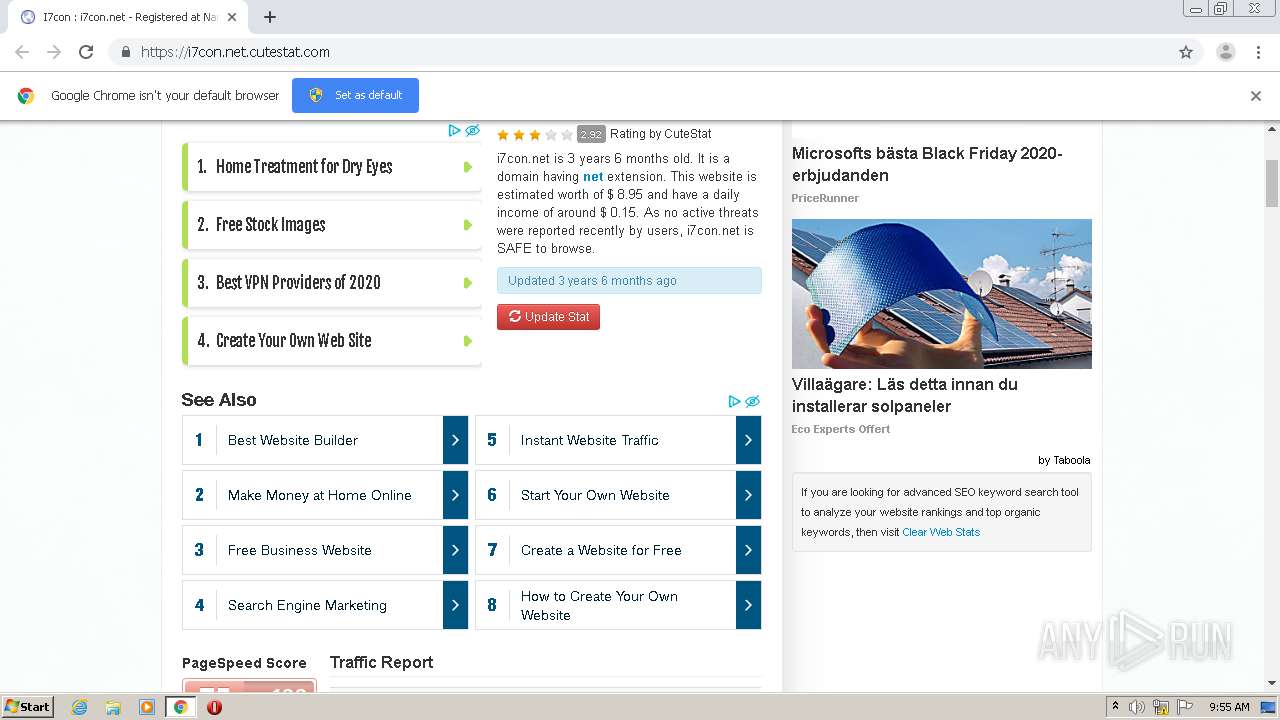The height and width of the screenshot is (720, 1280).
Task: Open Create Your Own Web Site ad
Action: pos(332,341)
